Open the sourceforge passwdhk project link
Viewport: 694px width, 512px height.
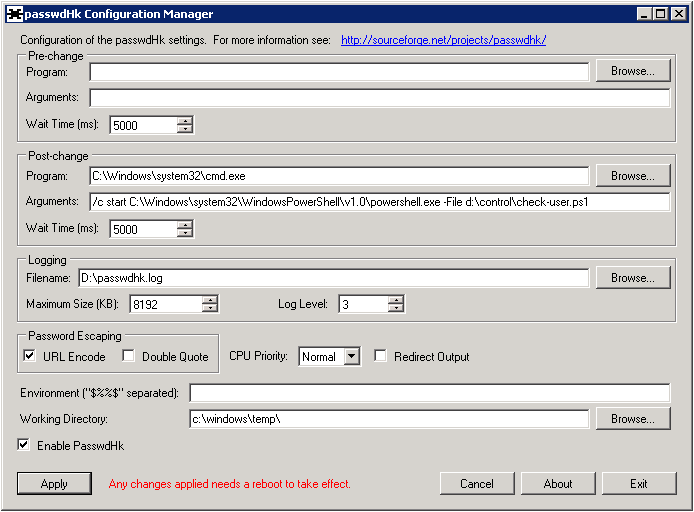[443, 40]
